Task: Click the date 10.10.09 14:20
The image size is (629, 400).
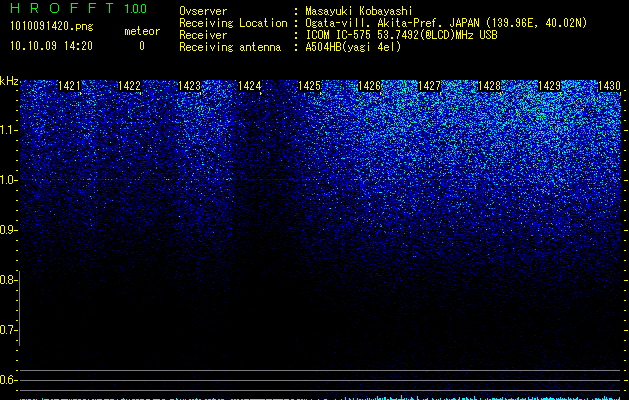Action: [x=51, y=46]
